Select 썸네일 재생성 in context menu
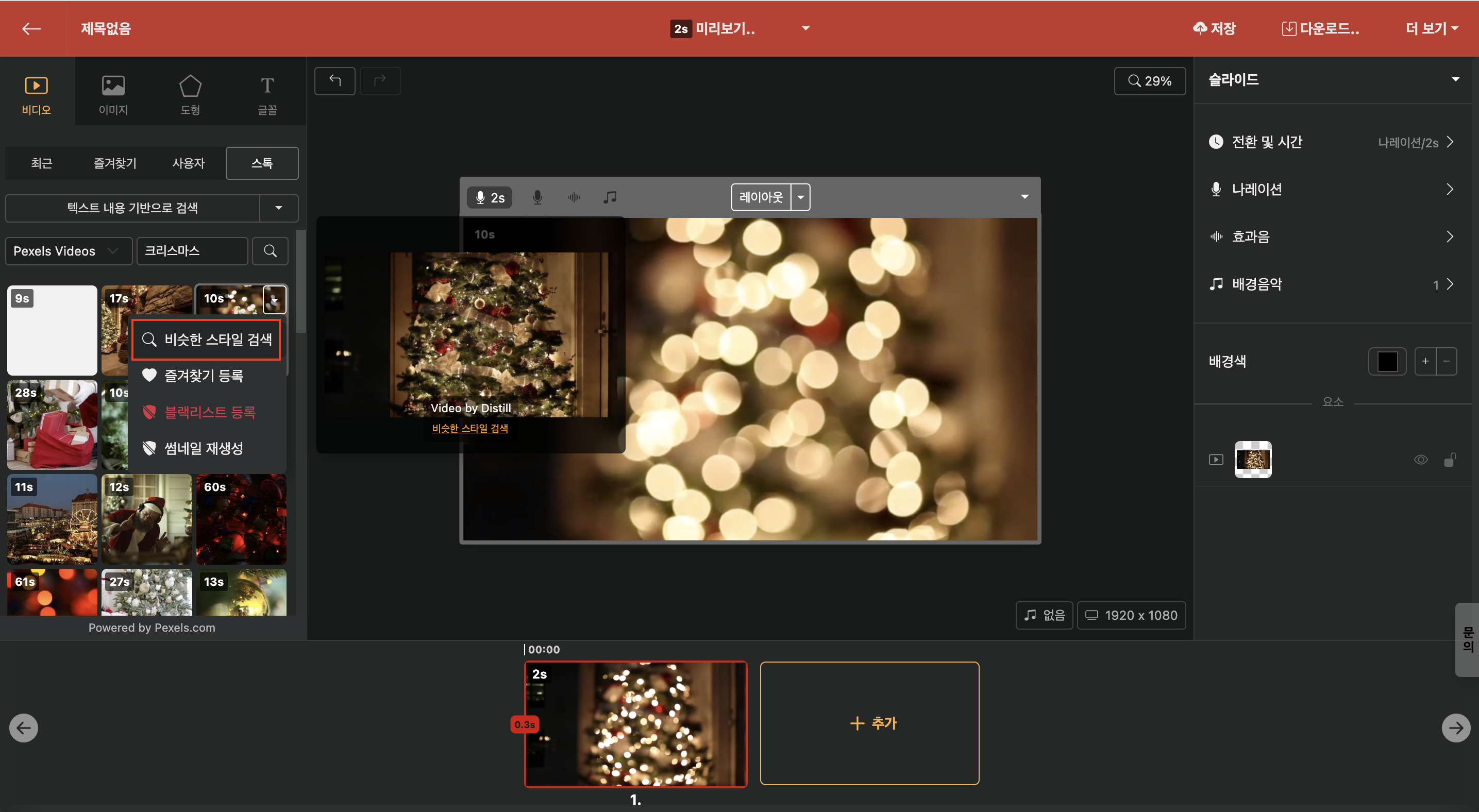This screenshot has height=812, width=1479. pos(207,448)
